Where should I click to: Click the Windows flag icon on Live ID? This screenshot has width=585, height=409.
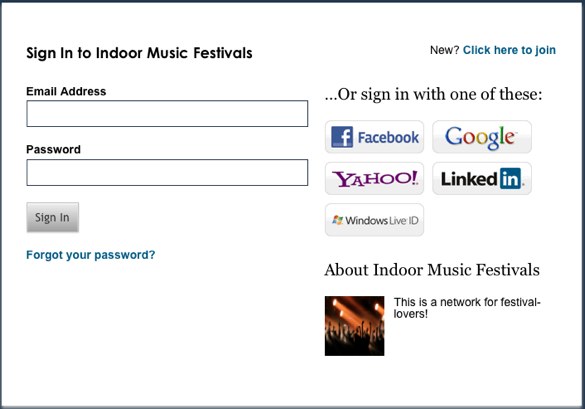click(338, 220)
